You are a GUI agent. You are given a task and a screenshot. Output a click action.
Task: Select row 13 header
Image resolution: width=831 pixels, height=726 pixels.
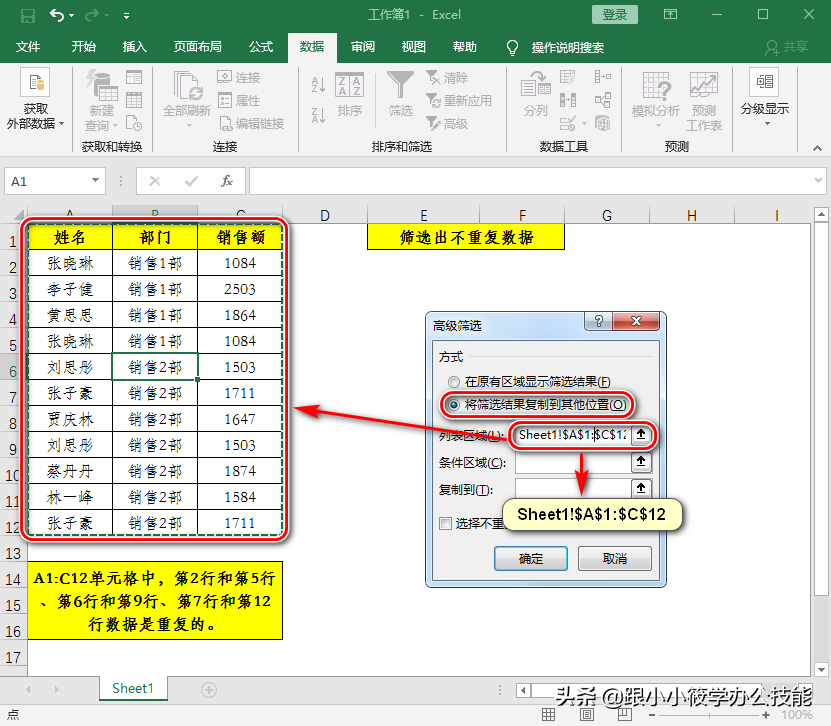click(13, 553)
